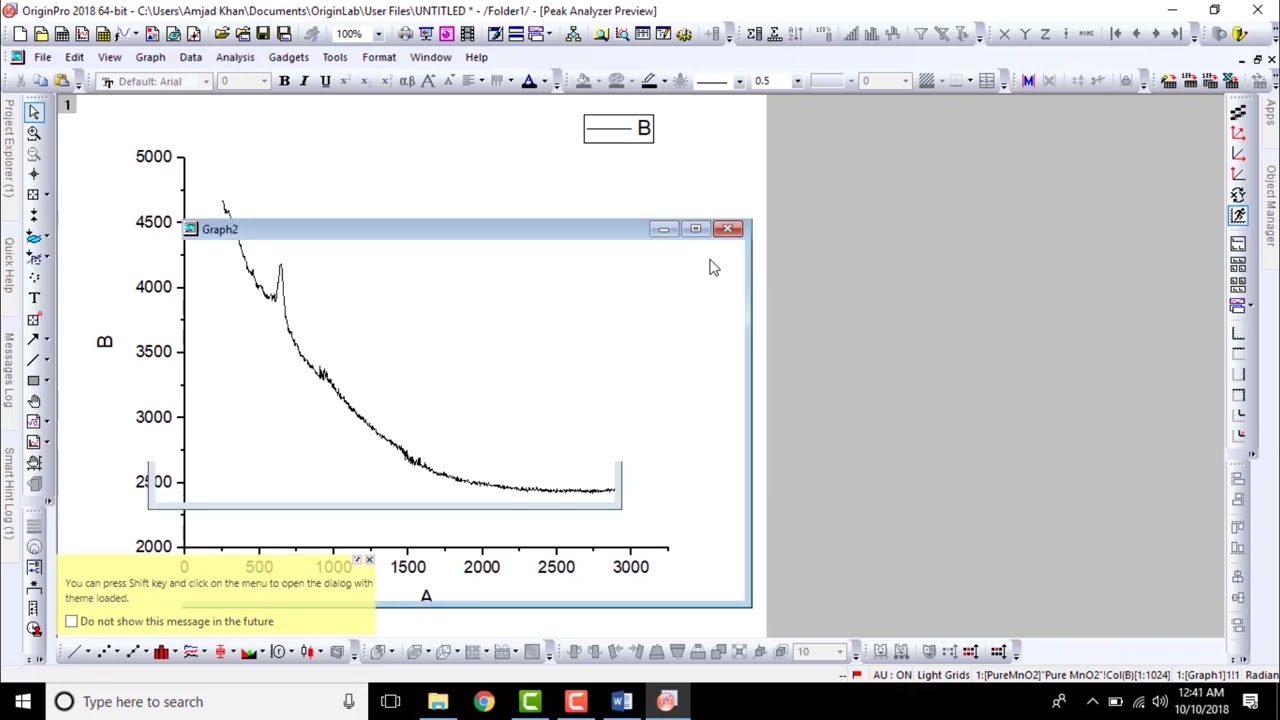The width and height of the screenshot is (1280, 720).
Task: Click the Statistics on Columns sigma icon
Action: pos(754,34)
